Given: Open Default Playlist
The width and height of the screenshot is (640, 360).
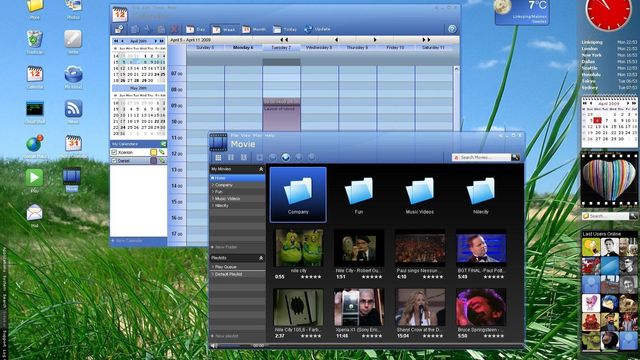Looking at the screenshot, I should pos(237,274).
